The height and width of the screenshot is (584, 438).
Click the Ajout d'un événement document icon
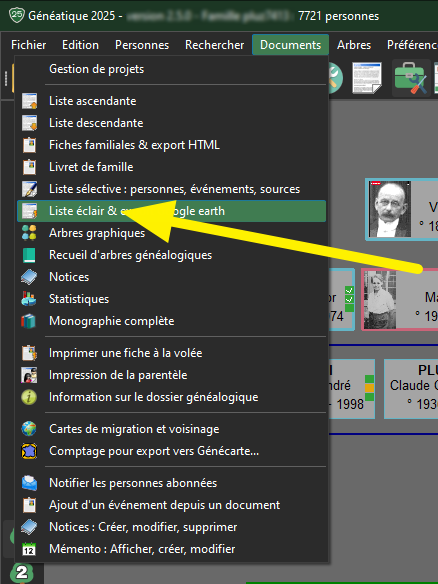click(x=29, y=505)
